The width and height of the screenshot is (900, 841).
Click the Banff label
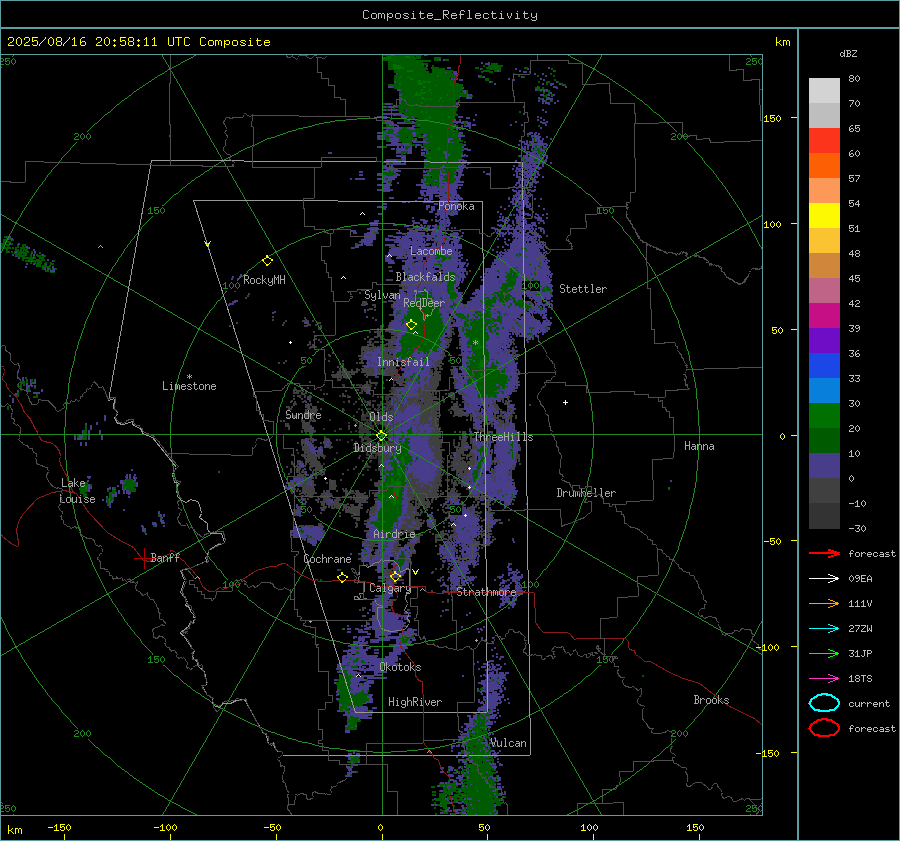point(165,557)
